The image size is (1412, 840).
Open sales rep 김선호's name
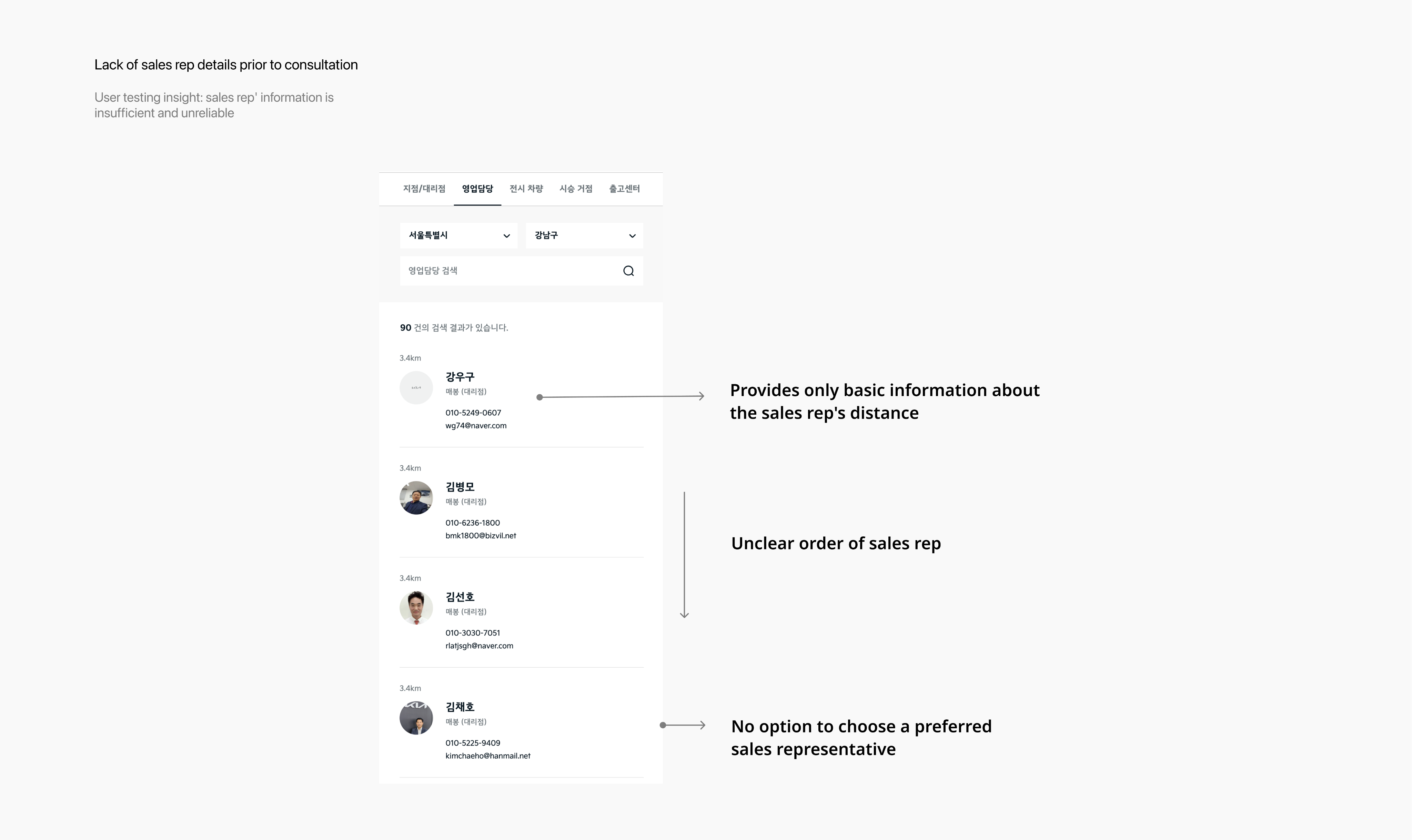tap(460, 597)
